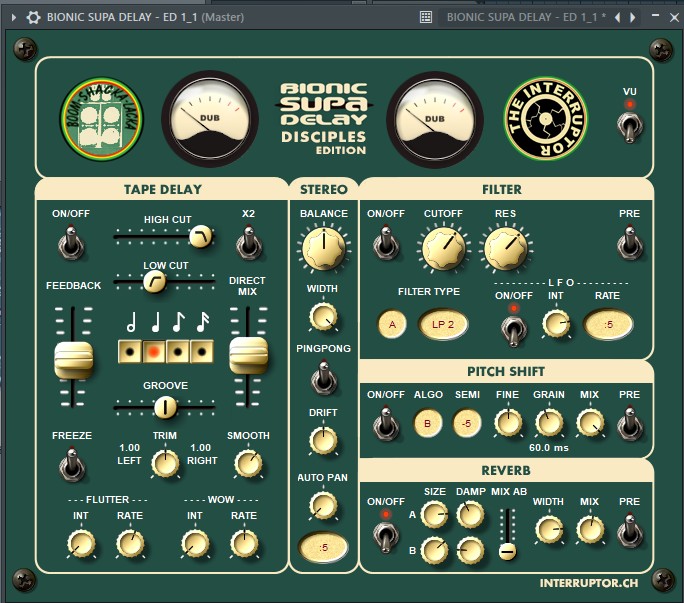Select the next preset arrow
This screenshot has height=603, width=684.
coord(633,17)
